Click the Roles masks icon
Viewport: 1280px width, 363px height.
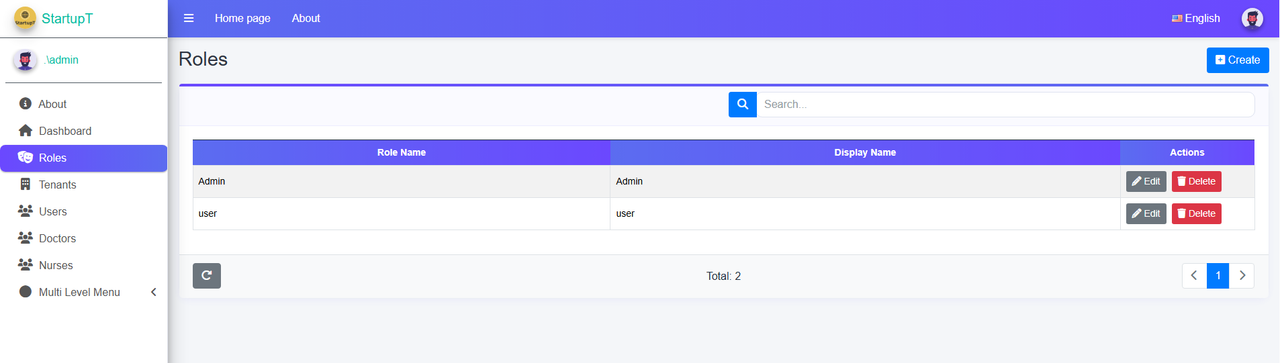[x=26, y=158]
